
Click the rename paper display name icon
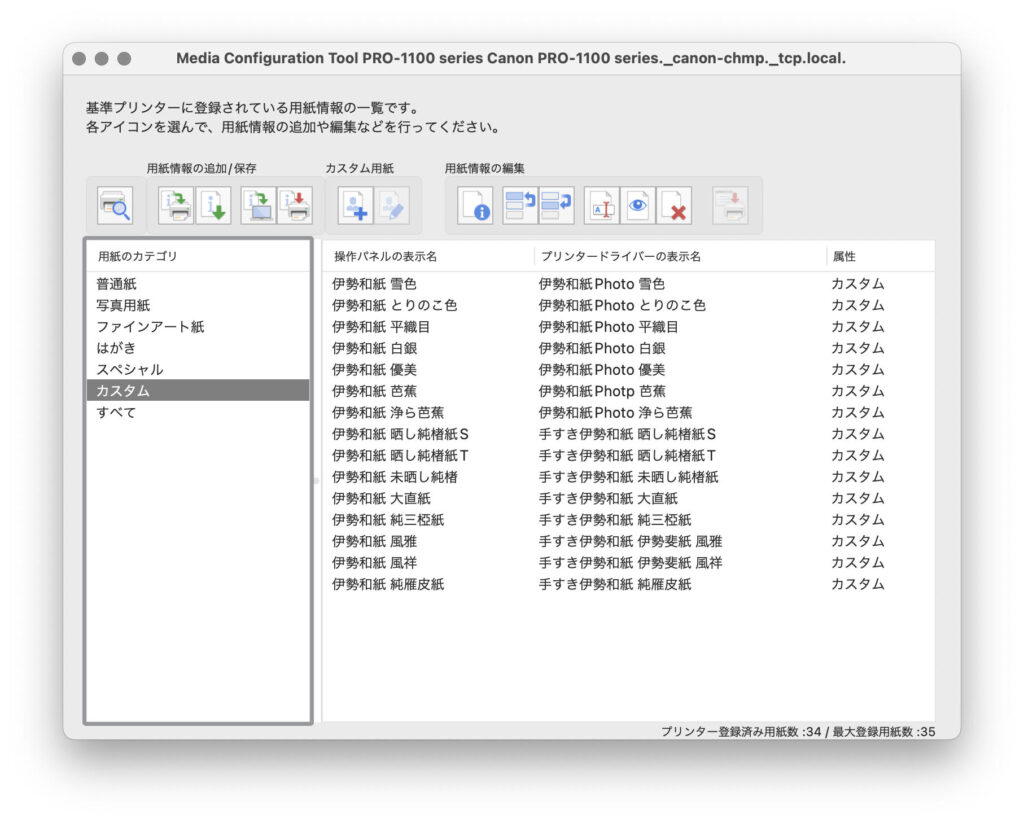pos(601,205)
